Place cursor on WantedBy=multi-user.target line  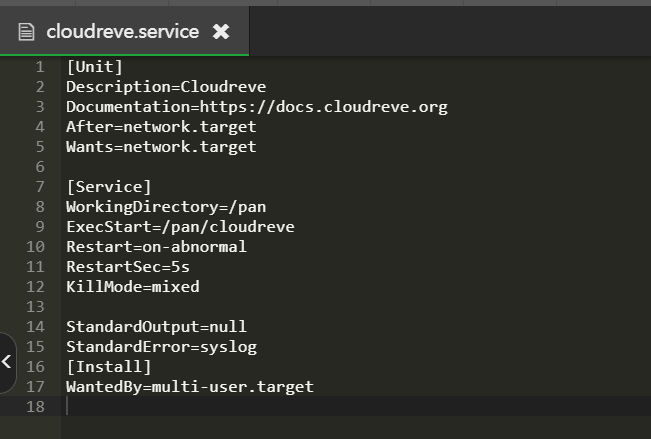(190, 387)
